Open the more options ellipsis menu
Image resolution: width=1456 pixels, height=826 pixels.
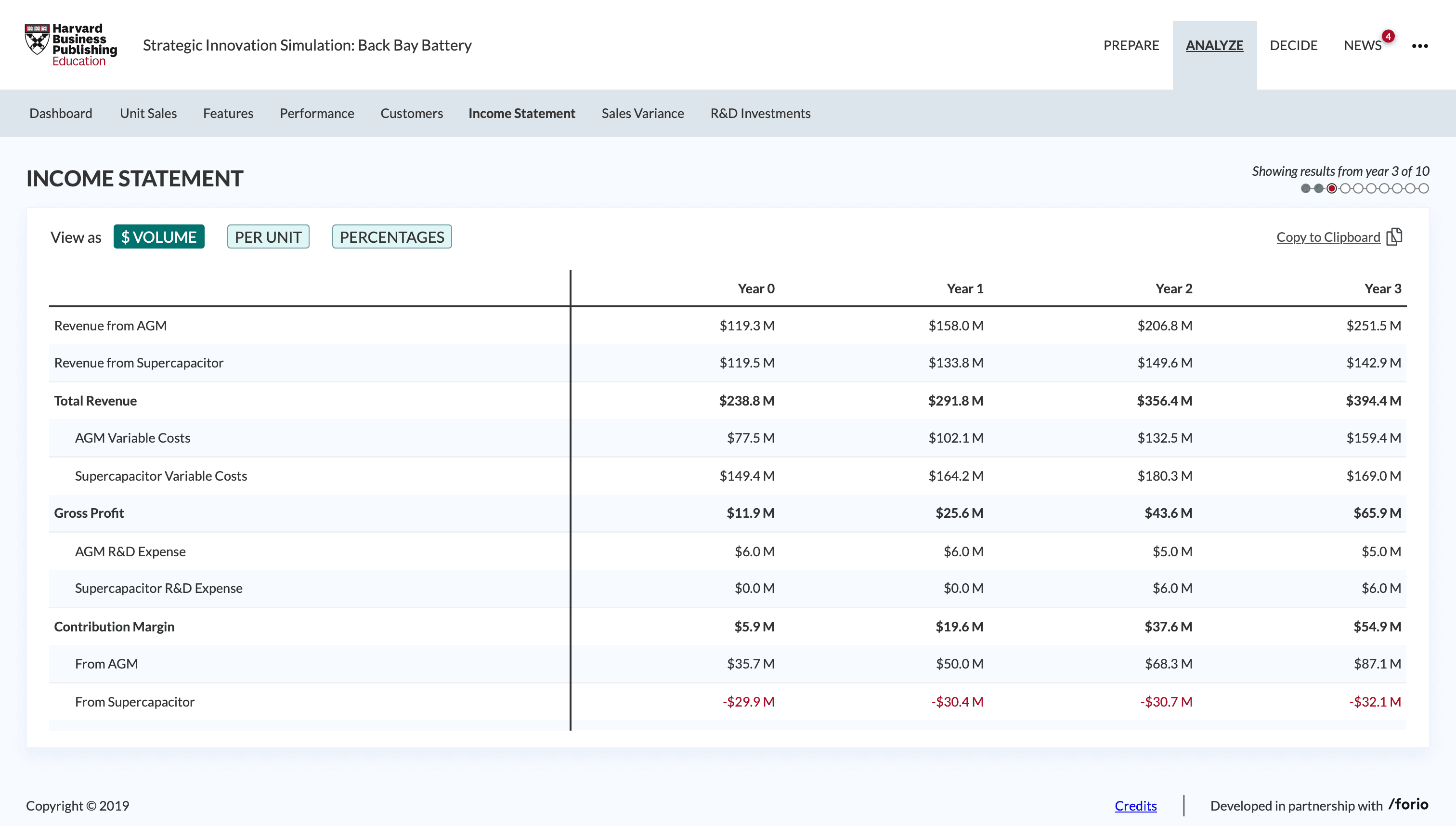tap(1420, 46)
